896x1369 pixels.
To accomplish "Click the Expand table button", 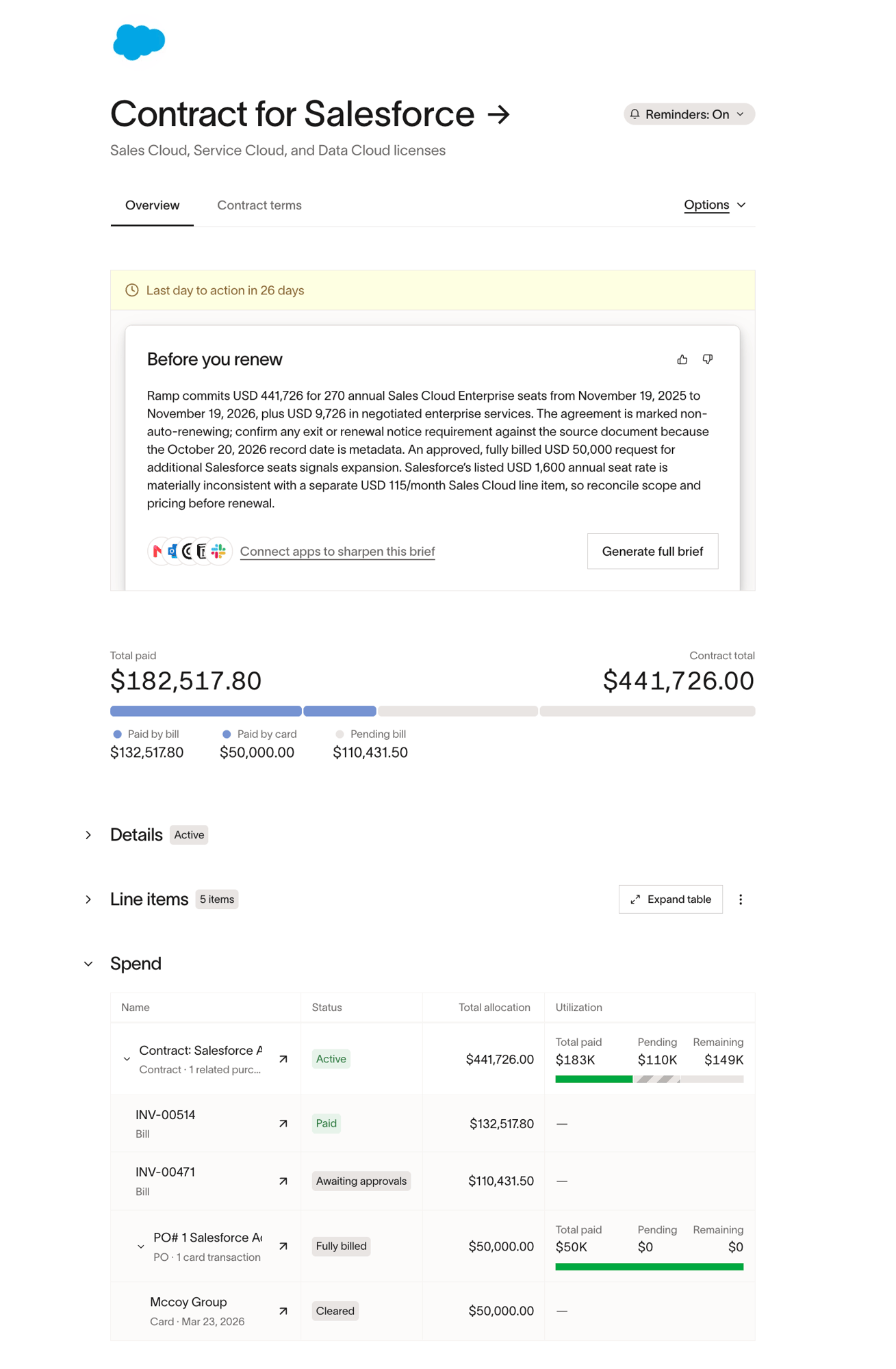I will point(671,899).
